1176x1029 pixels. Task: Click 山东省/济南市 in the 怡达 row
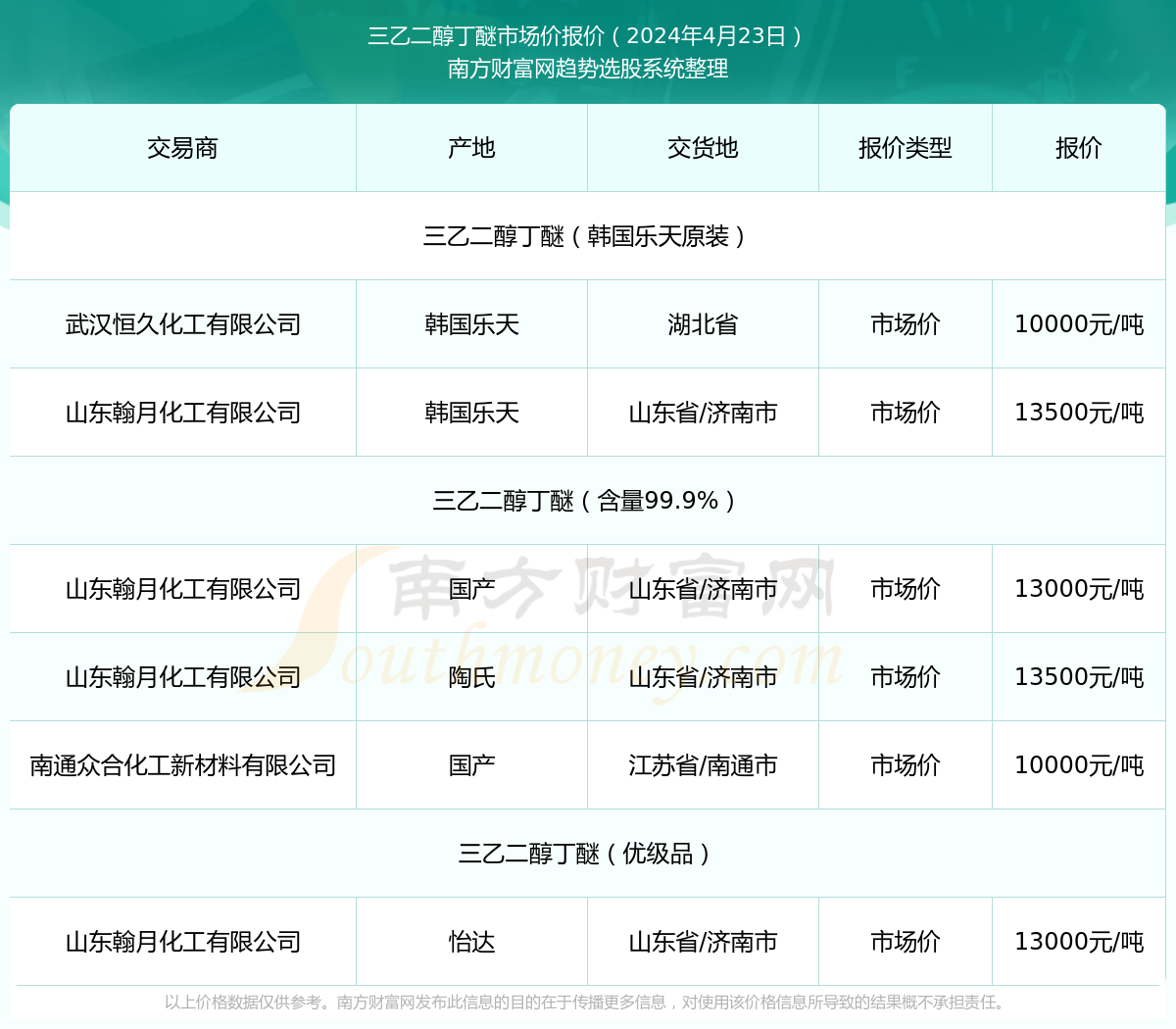pyautogui.click(x=703, y=942)
